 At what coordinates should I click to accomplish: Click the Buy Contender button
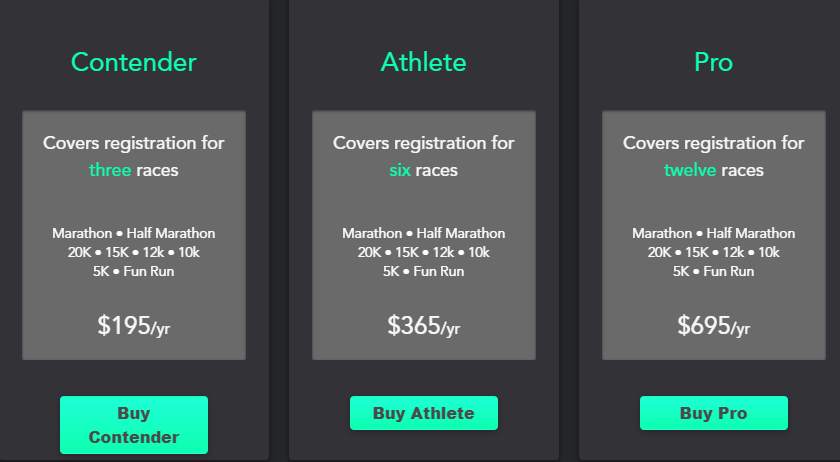(x=134, y=425)
